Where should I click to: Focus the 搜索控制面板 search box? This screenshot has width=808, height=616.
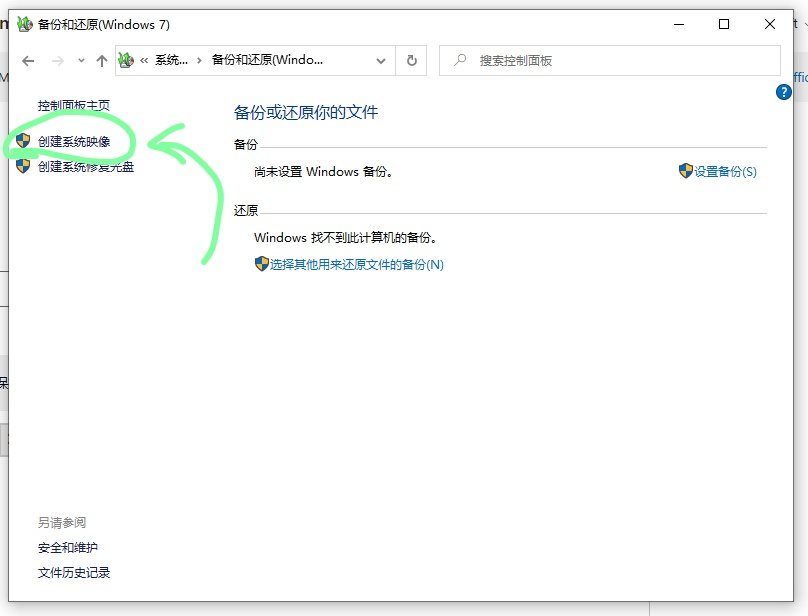[x=610, y=61]
